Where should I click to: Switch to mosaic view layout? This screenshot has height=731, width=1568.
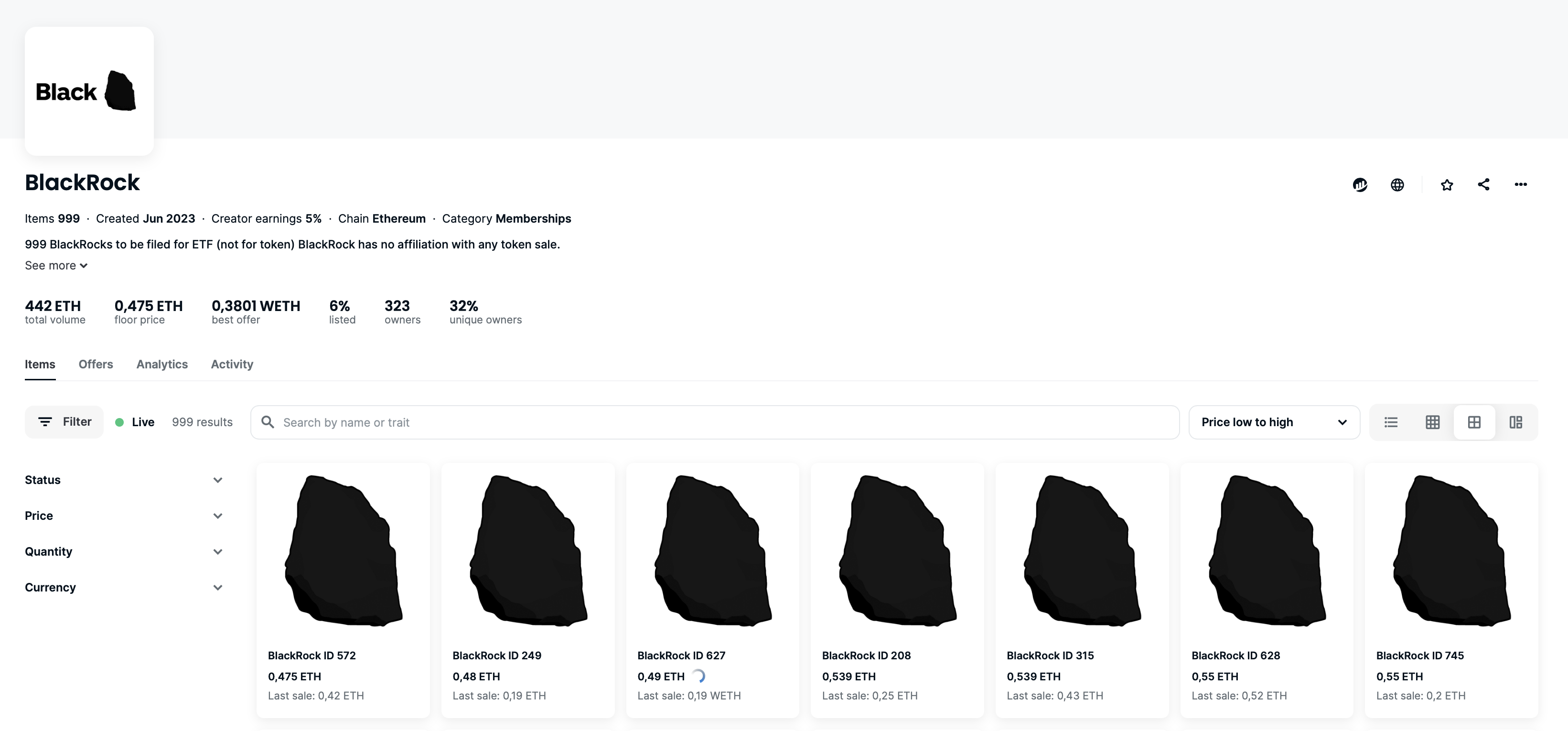point(1515,422)
